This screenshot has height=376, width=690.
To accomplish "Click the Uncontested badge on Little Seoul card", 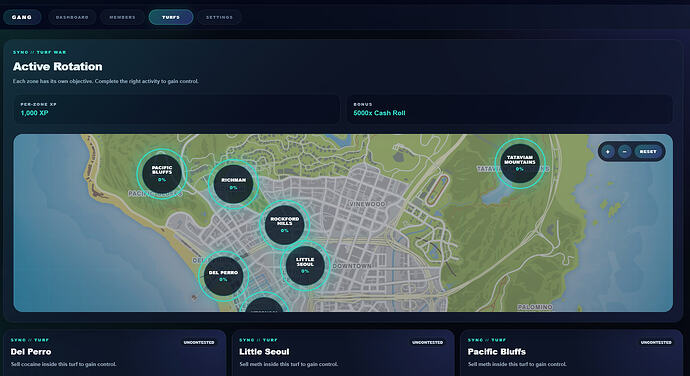I will 427,342.
